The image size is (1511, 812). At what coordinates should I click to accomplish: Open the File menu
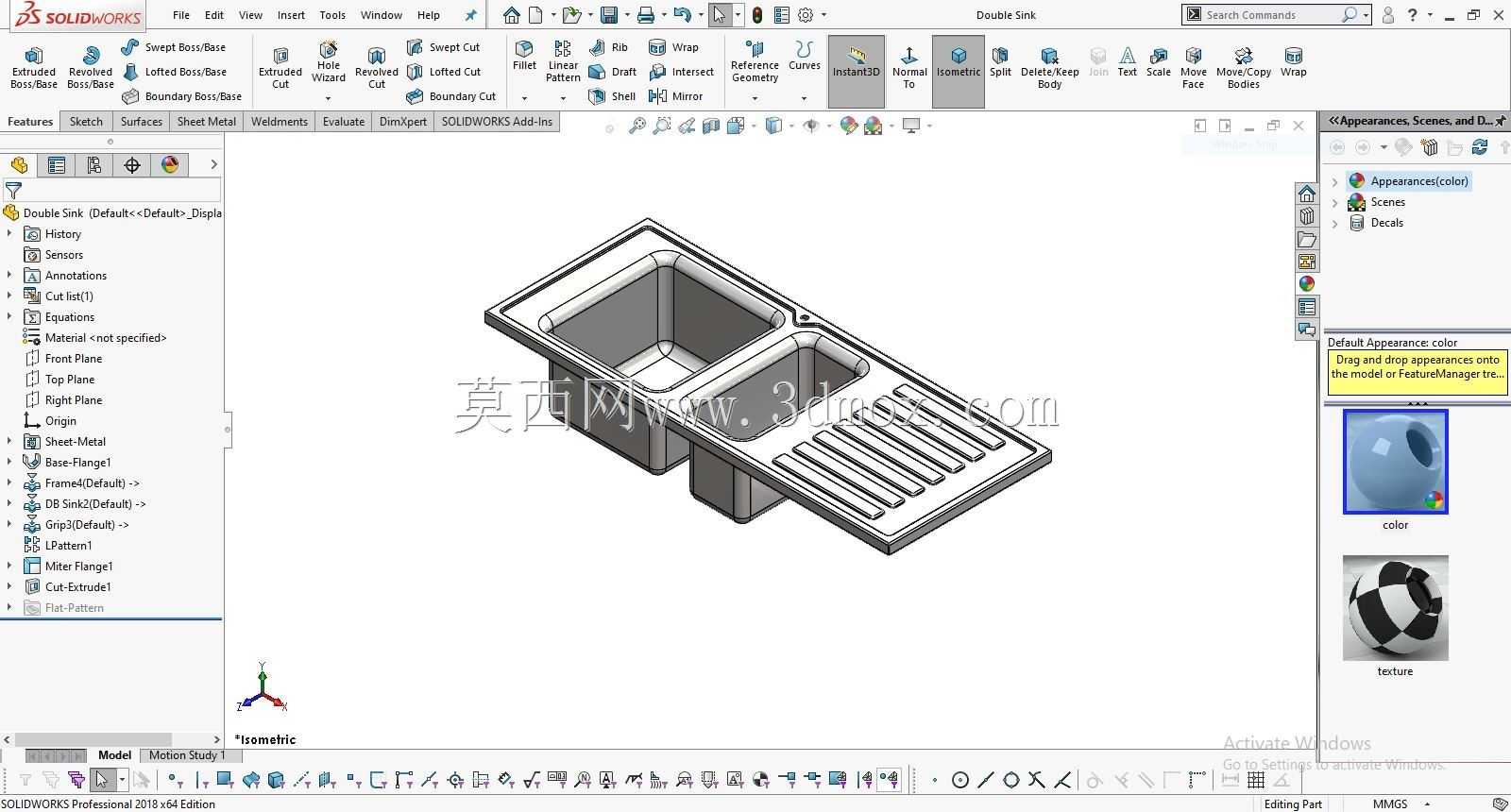pos(181,15)
